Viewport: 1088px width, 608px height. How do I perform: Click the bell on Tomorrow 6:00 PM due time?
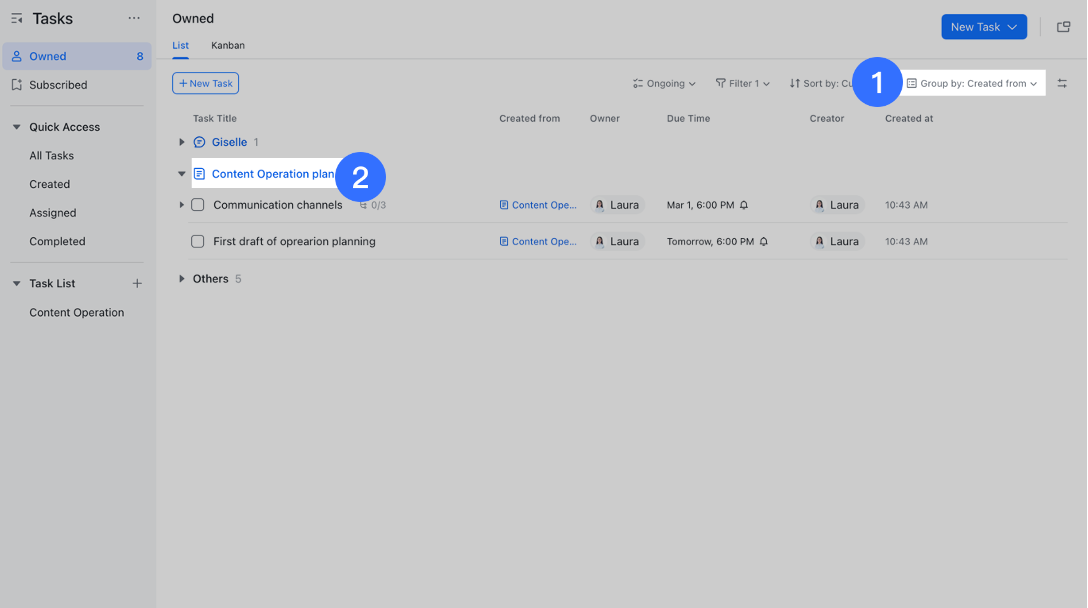coord(764,242)
